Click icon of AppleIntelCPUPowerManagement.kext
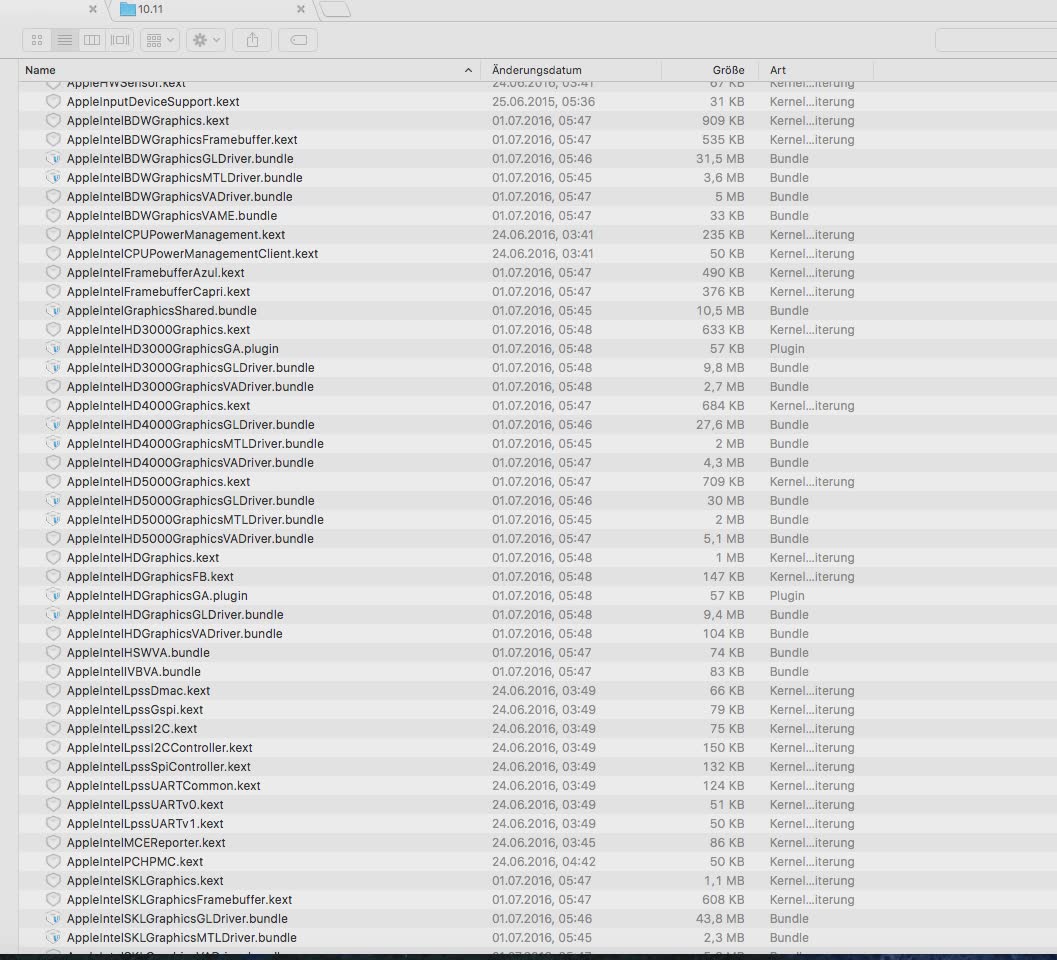1057x960 pixels. tap(53, 235)
